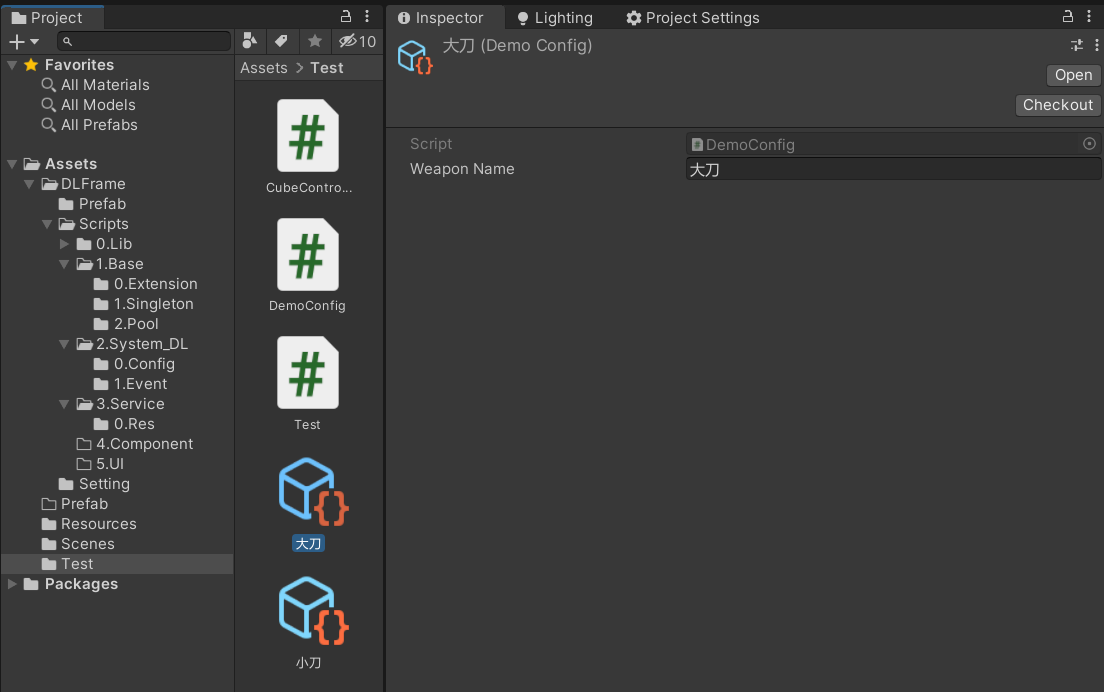Select the CubeController script icon
This screenshot has height=692, width=1104.
[x=308, y=136]
